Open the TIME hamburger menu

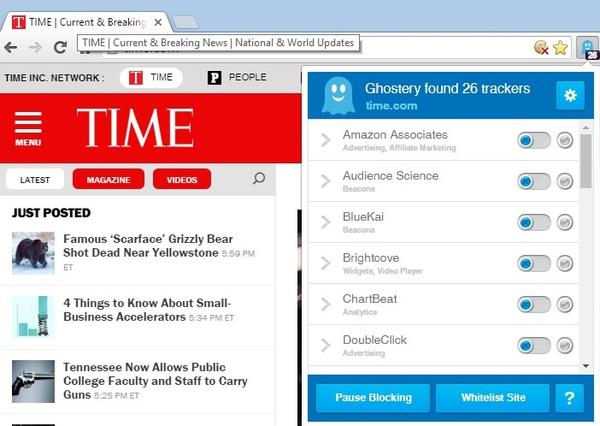(x=28, y=128)
